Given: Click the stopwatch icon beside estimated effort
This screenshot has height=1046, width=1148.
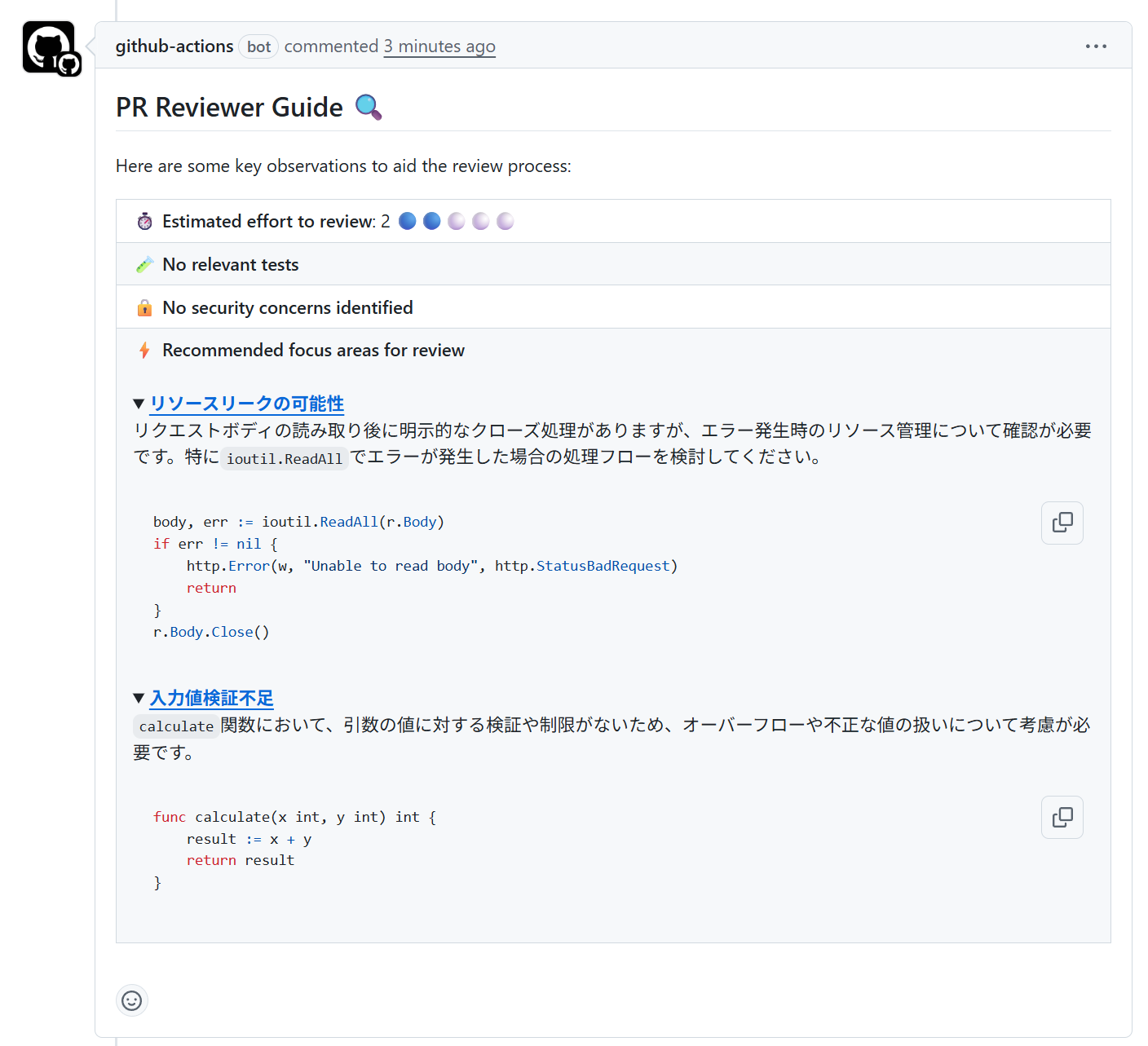Looking at the screenshot, I should coord(143,220).
